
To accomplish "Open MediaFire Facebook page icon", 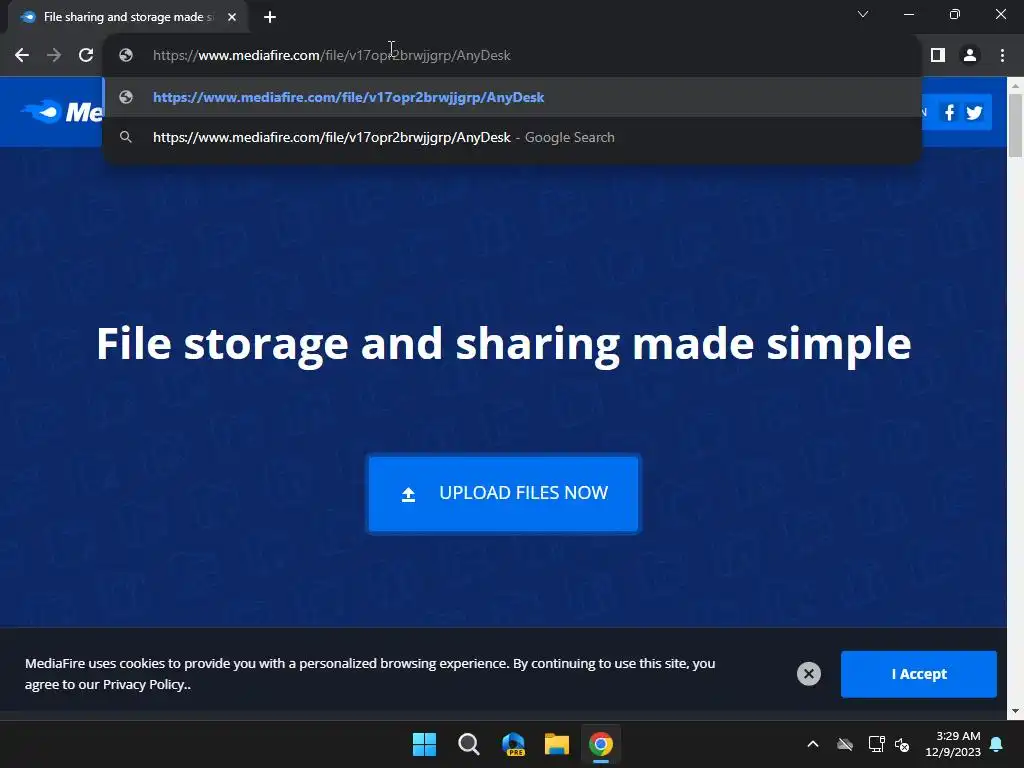I will 950,112.
